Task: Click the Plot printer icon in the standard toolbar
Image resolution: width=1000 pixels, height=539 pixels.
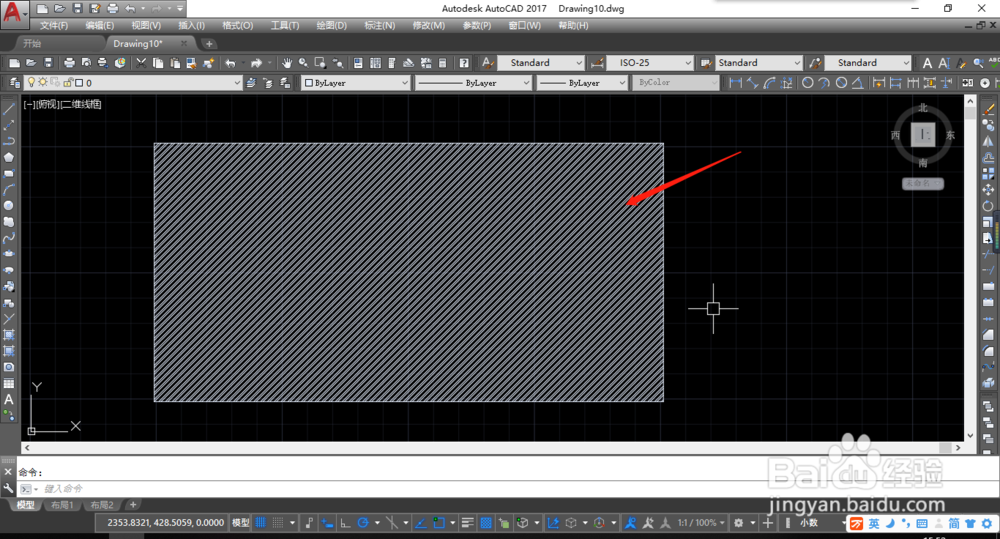Action: [x=69, y=63]
